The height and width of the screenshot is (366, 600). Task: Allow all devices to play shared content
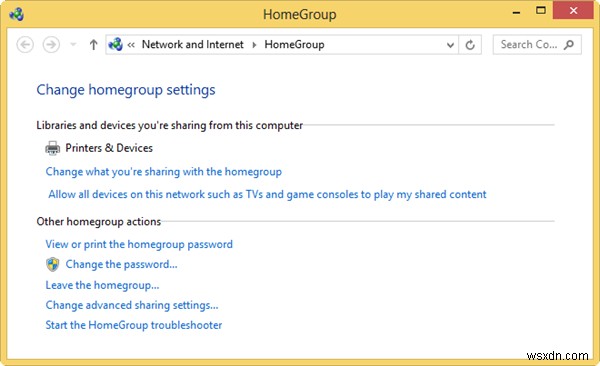point(267,194)
